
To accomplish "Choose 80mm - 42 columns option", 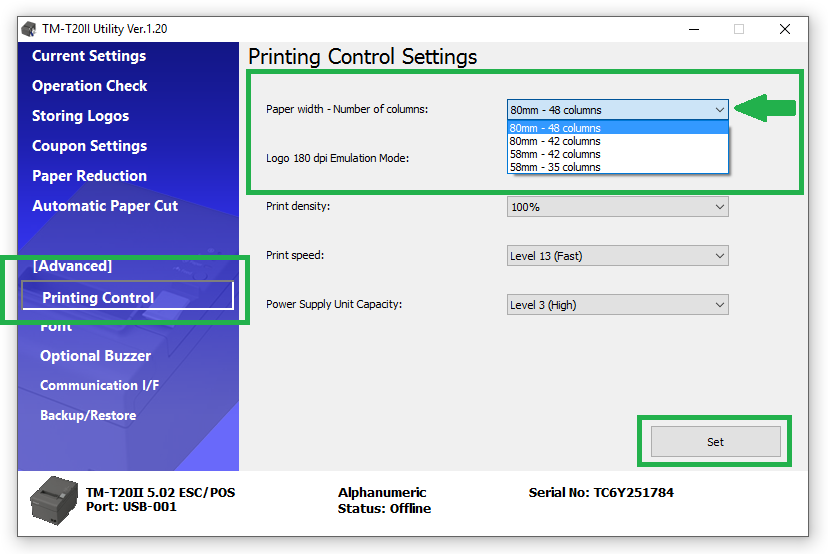I will point(617,141).
